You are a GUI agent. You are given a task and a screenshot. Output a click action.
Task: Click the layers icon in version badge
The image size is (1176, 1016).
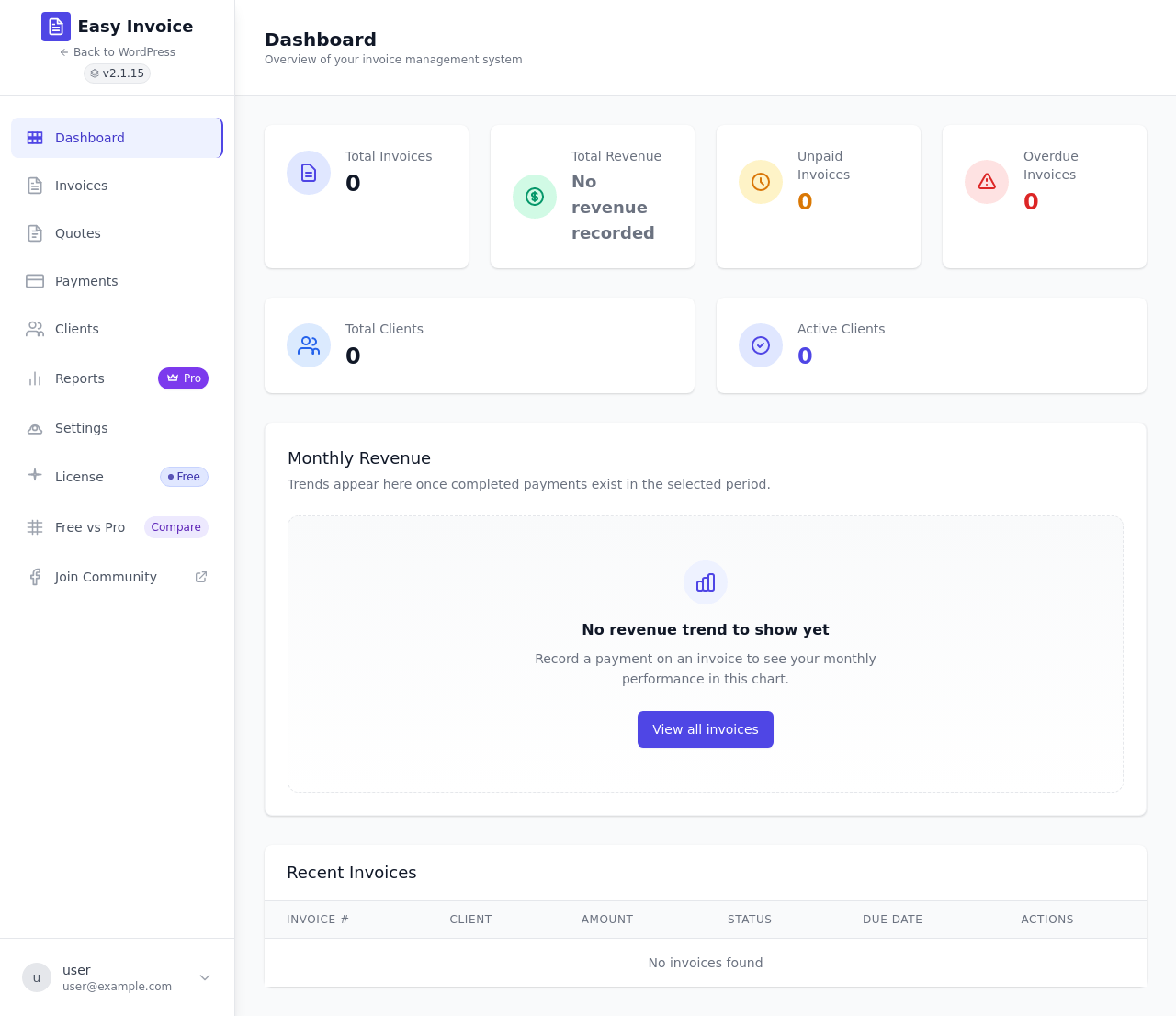pyautogui.click(x=95, y=73)
